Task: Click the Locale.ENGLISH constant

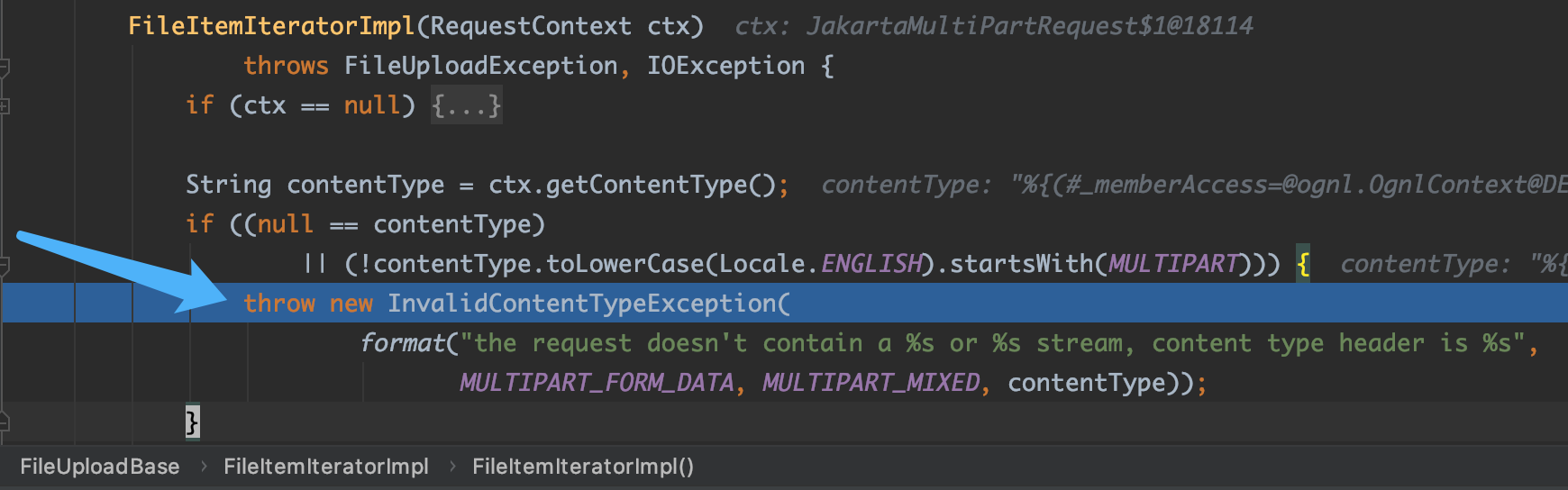Action: [x=821, y=264]
